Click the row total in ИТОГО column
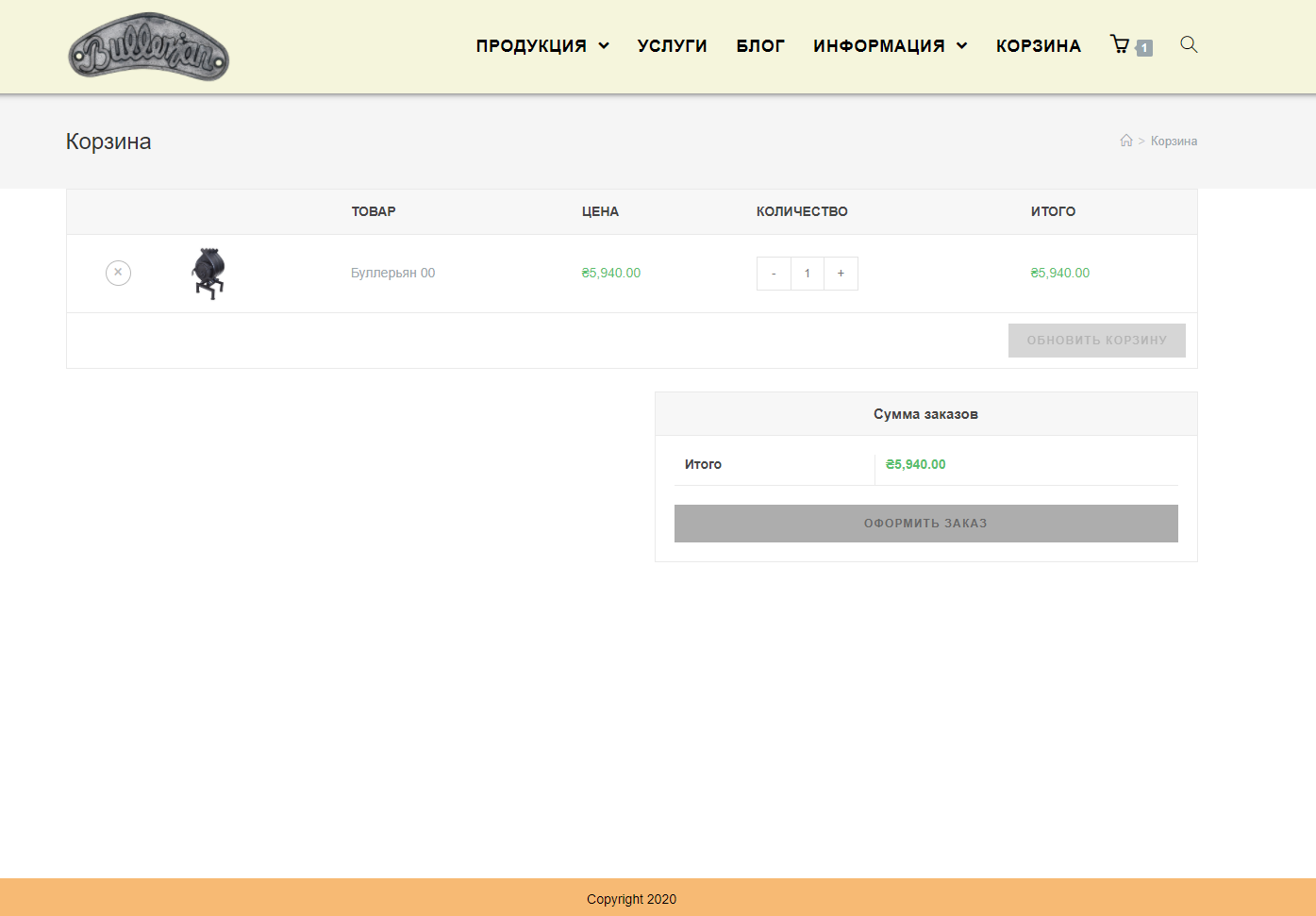Screen dimensions: 1316x916 coord(1060,273)
